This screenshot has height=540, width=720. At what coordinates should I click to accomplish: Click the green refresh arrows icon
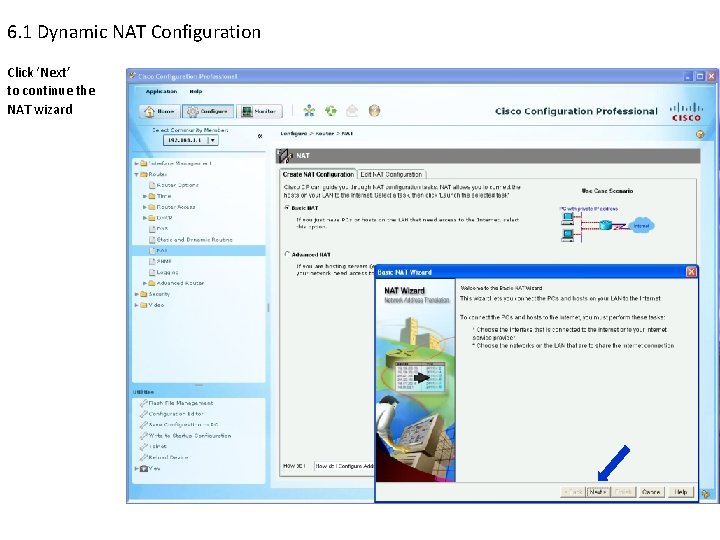(x=331, y=111)
